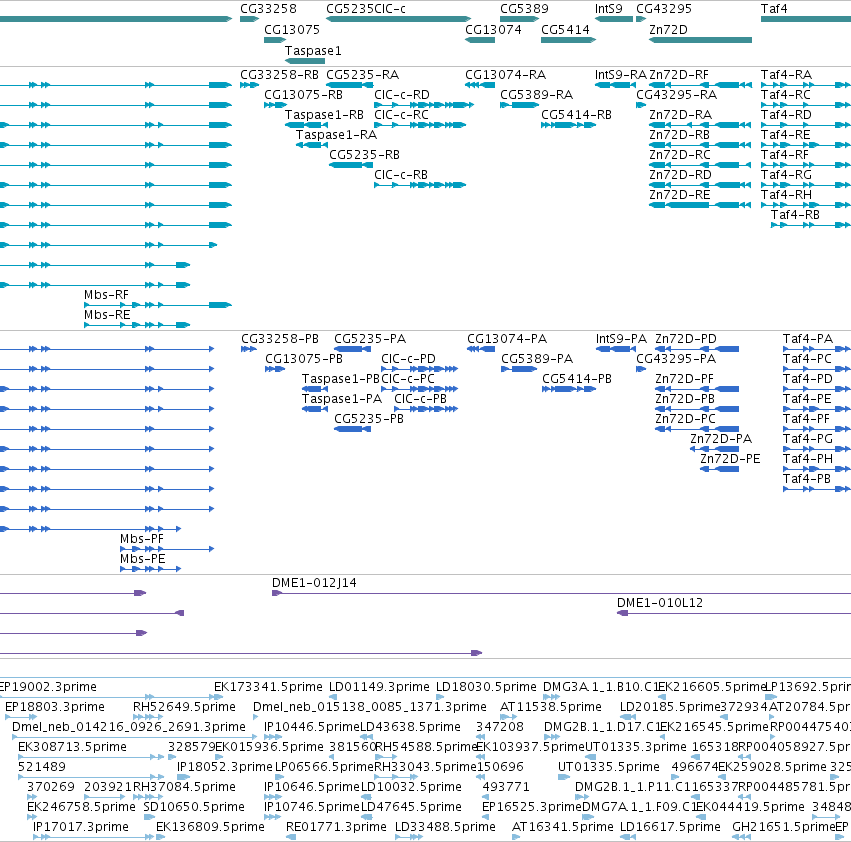Open the Taspase1-RB transcript
Screen dimensions: 851x842
(x=307, y=125)
